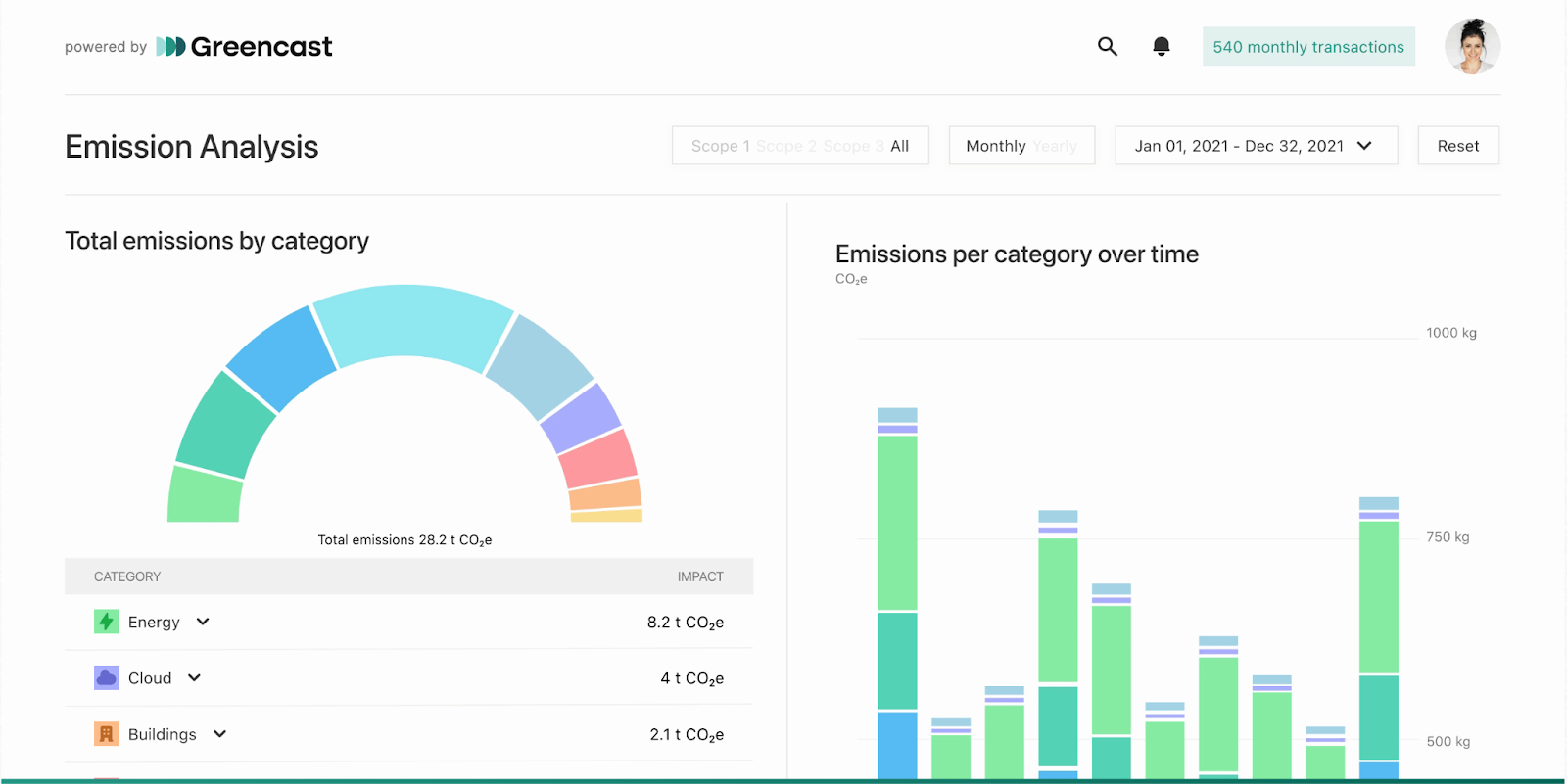
Task: Select Scope 3 filter
Action: click(x=853, y=146)
